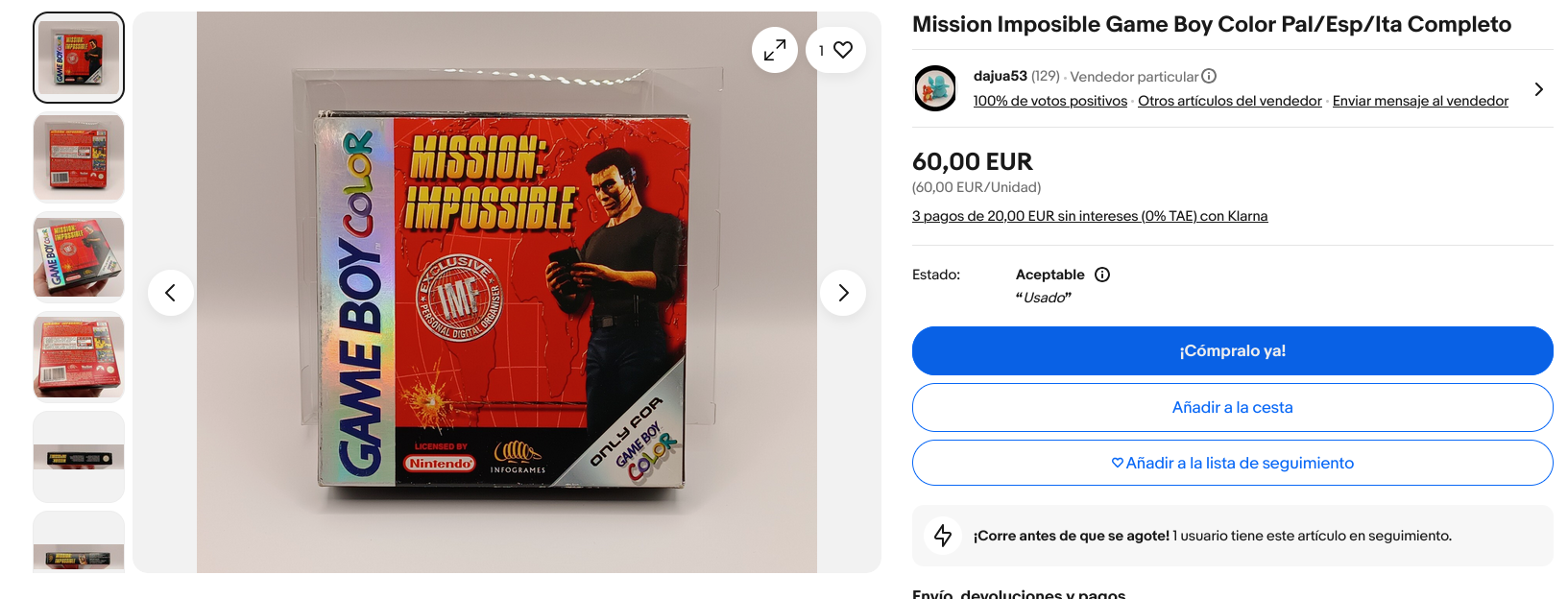Select the third thumbnail of the hand-held box
This screenshot has height=599, width=1568.
click(x=79, y=257)
